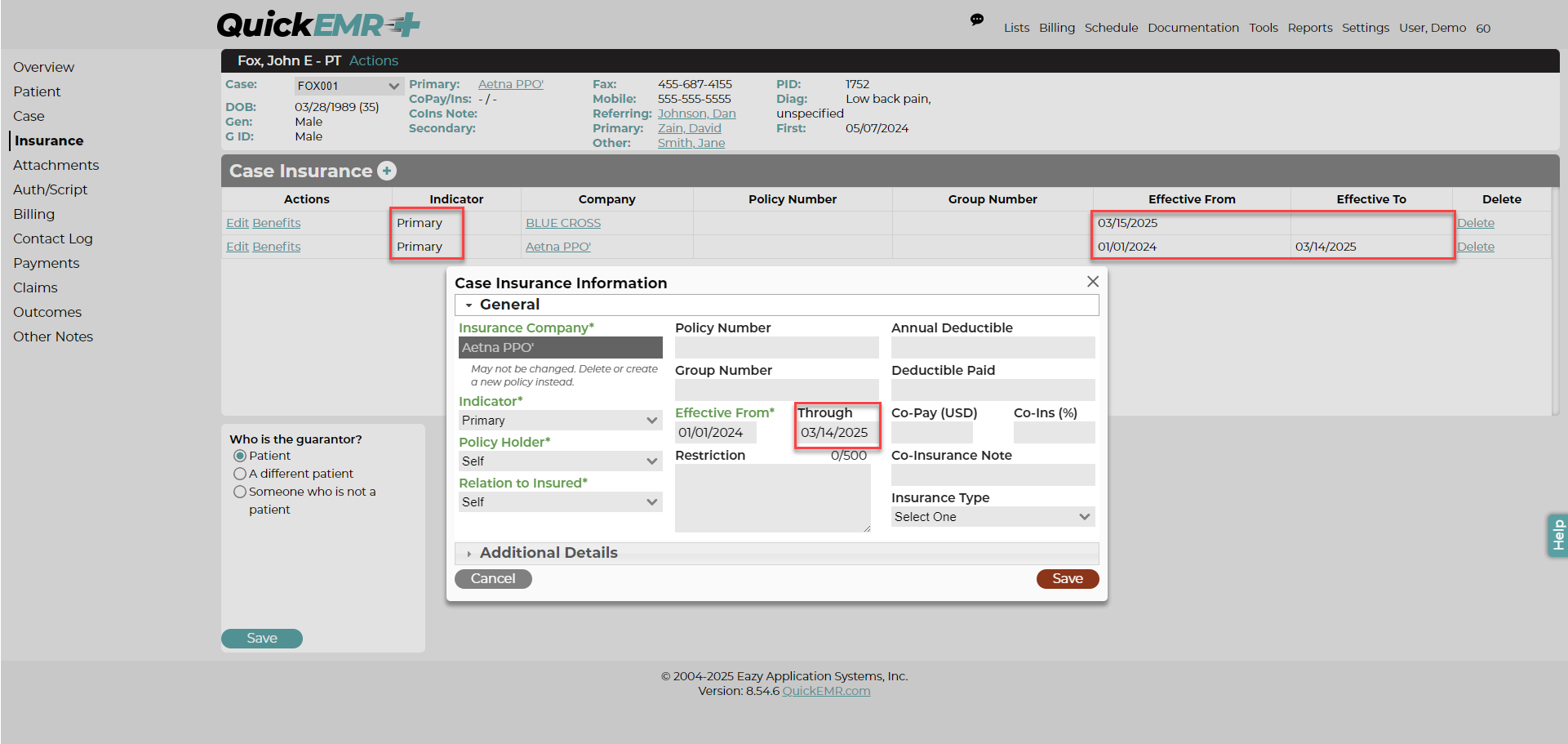Open Contact Log in the sidebar

(x=53, y=238)
